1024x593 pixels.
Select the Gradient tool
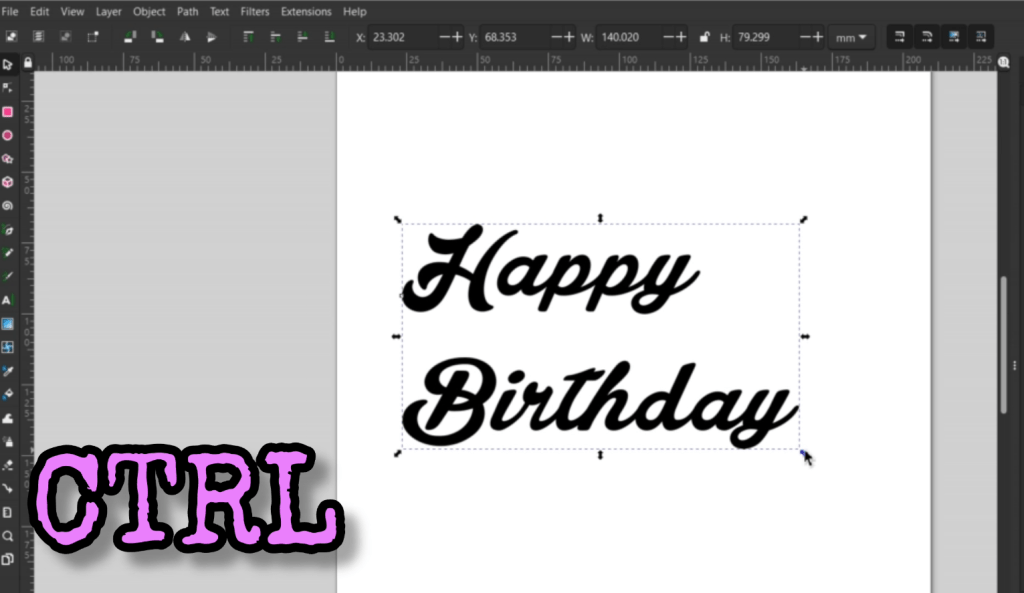click(x=8, y=324)
